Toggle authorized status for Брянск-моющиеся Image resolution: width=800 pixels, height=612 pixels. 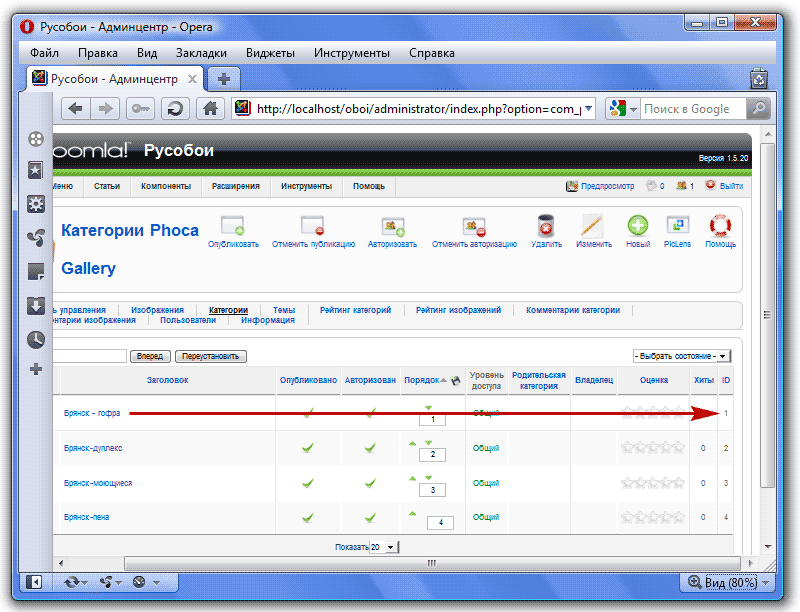click(x=370, y=483)
